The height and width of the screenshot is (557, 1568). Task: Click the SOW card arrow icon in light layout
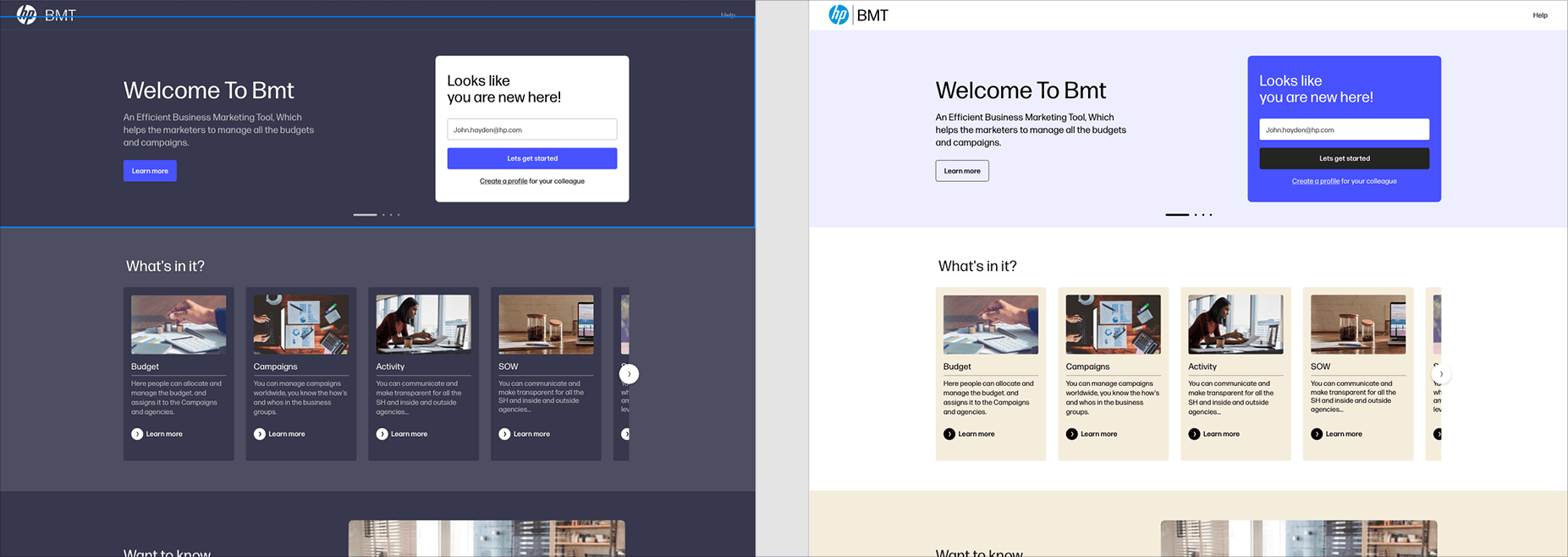1317,434
